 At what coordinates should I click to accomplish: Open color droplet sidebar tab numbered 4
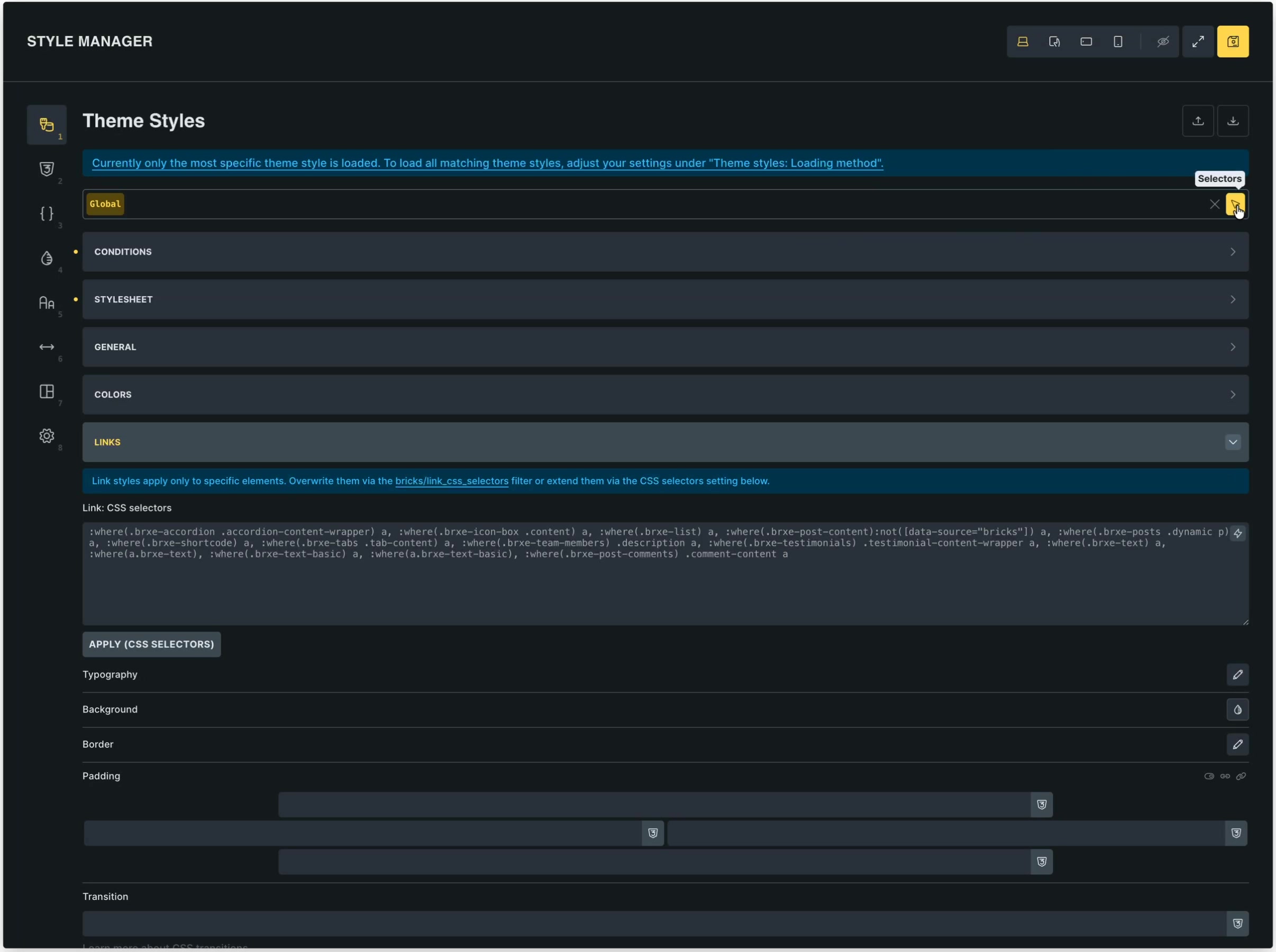coord(47,258)
